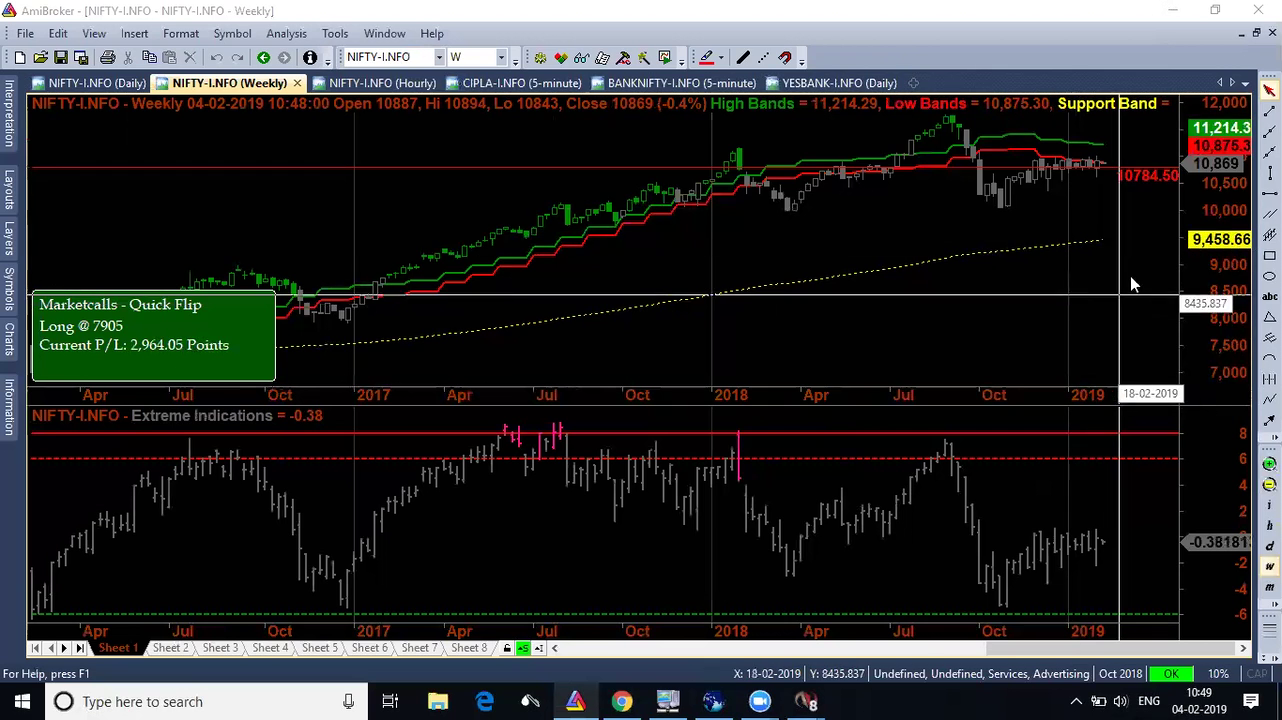Viewport: 1282px width, 720px height.
Task: Open the File menu
Action: click(25, 33)
